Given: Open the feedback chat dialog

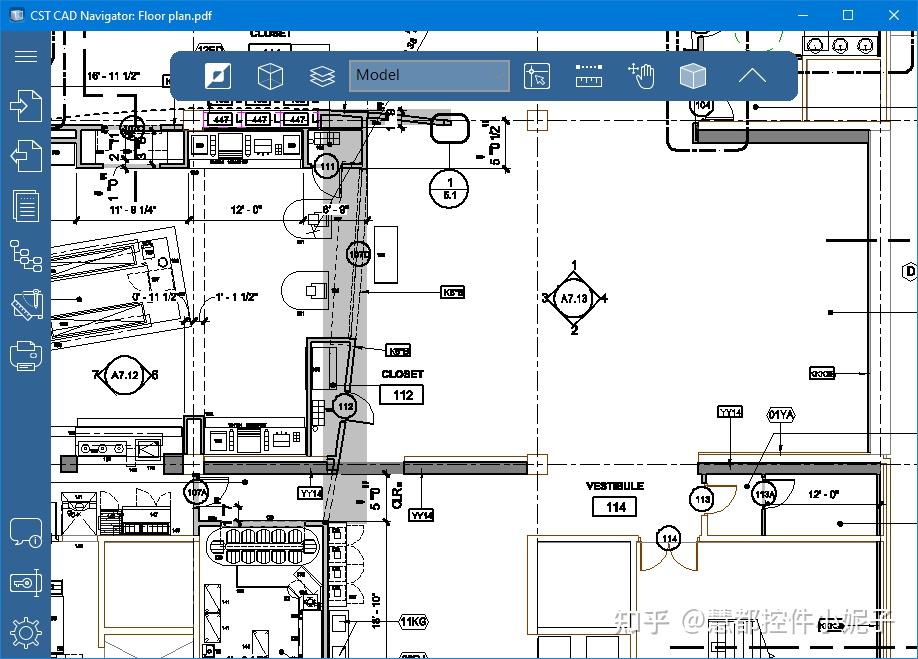Looking at the screenshot, I should pyautogui.click(x=26, y=531).
